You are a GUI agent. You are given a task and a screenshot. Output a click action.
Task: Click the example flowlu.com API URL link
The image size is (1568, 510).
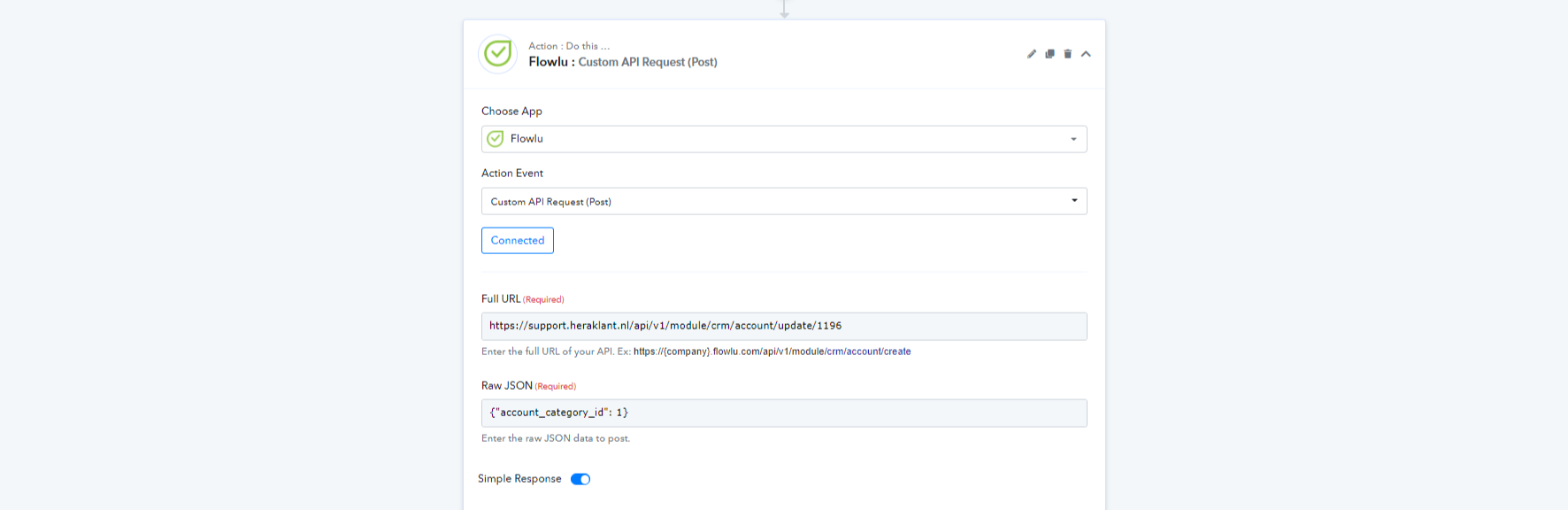(x=772, y=352)
